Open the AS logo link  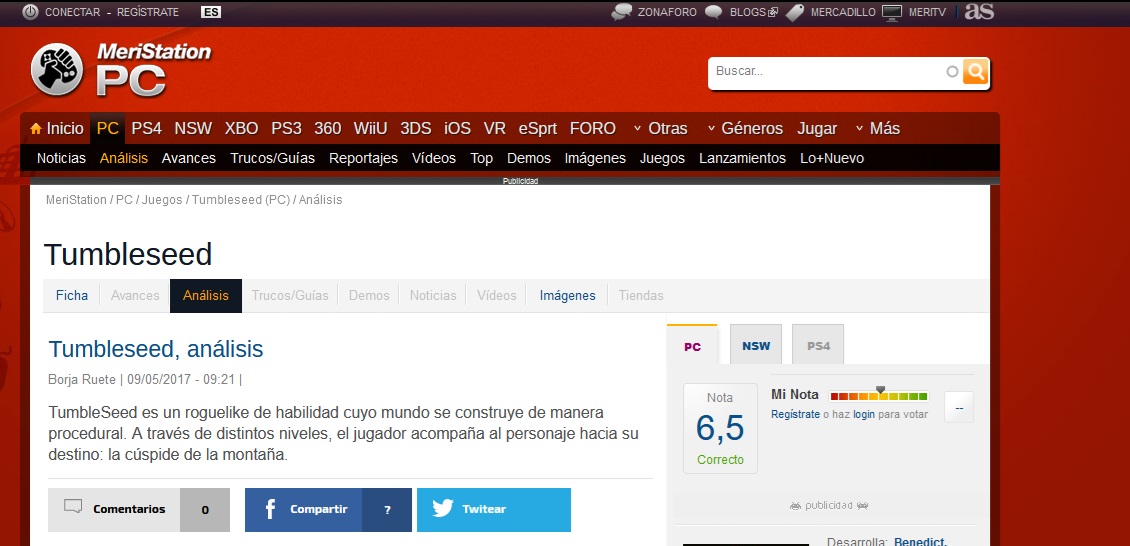pyautogui.click(x=979, y=12)
